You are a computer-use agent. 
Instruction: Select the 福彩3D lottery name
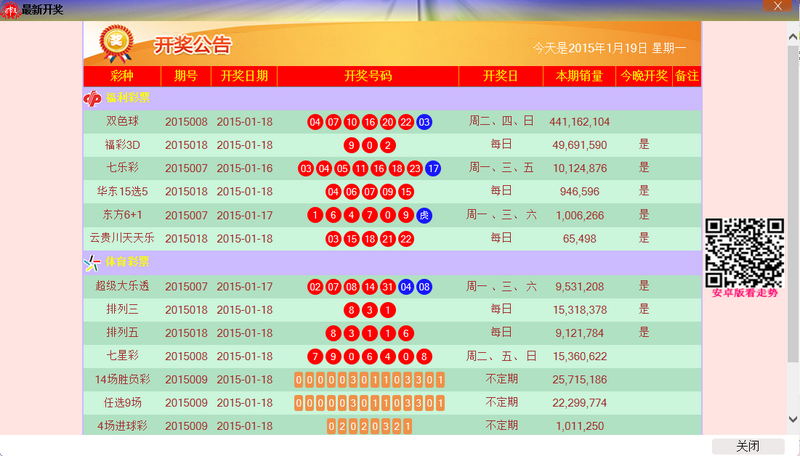[x=122, y=145]
